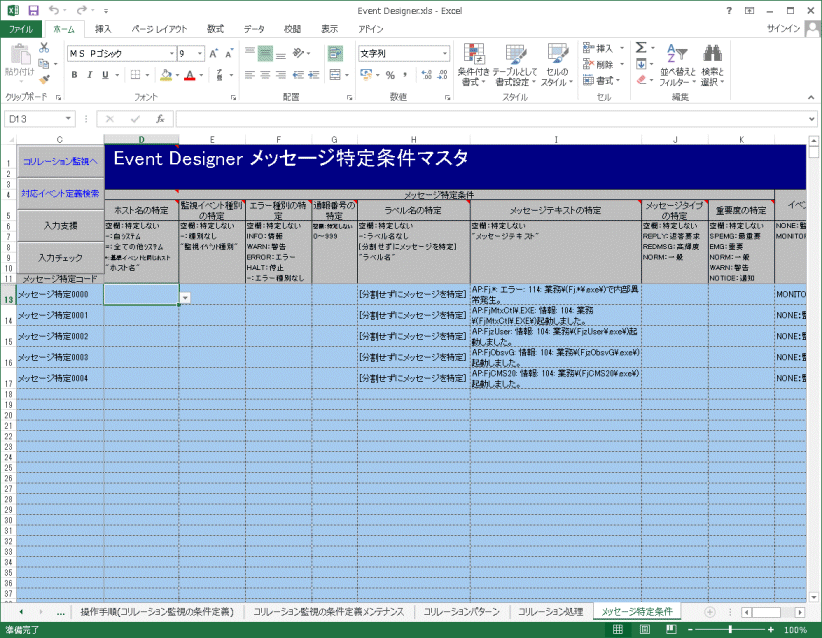Click the AutoSum sigma icon
Viewport: 822px width, 638px height.
coord(641,48)
